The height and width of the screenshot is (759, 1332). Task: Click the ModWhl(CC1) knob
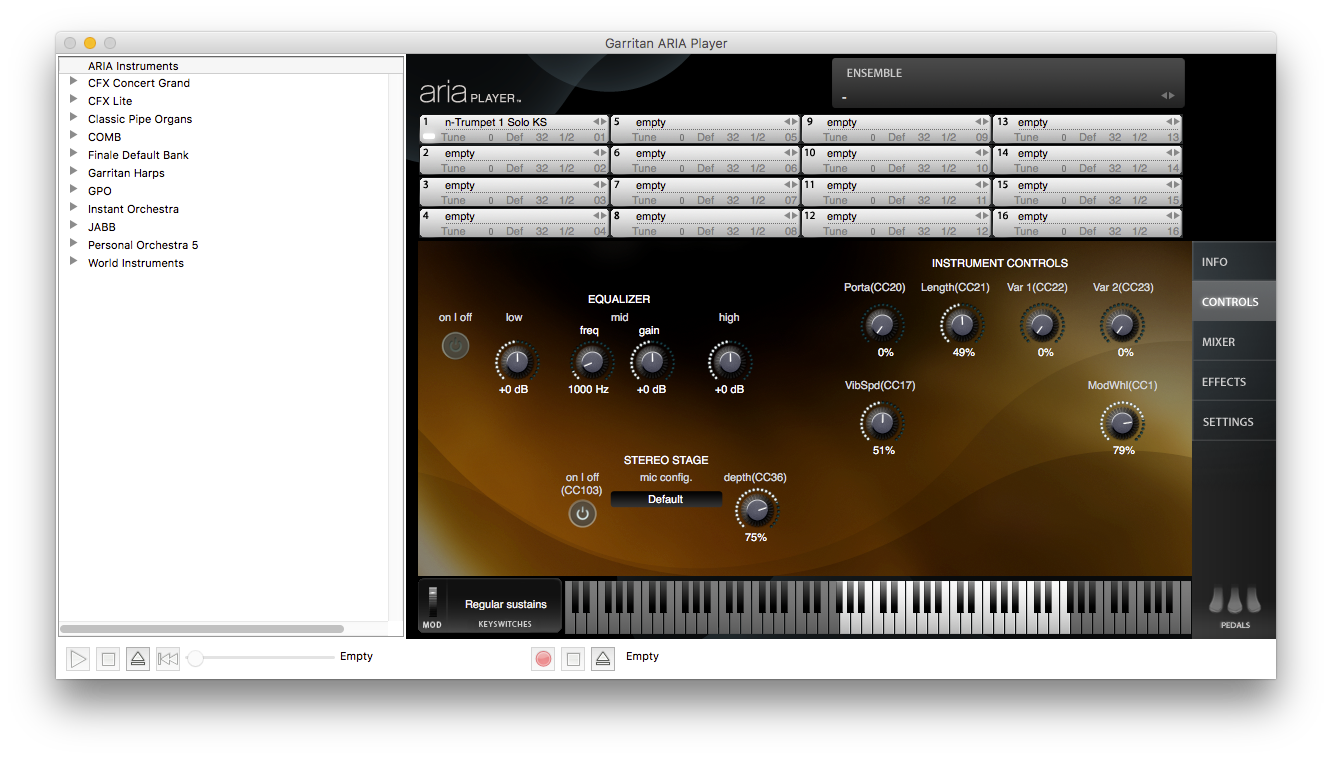point(1122,423)
